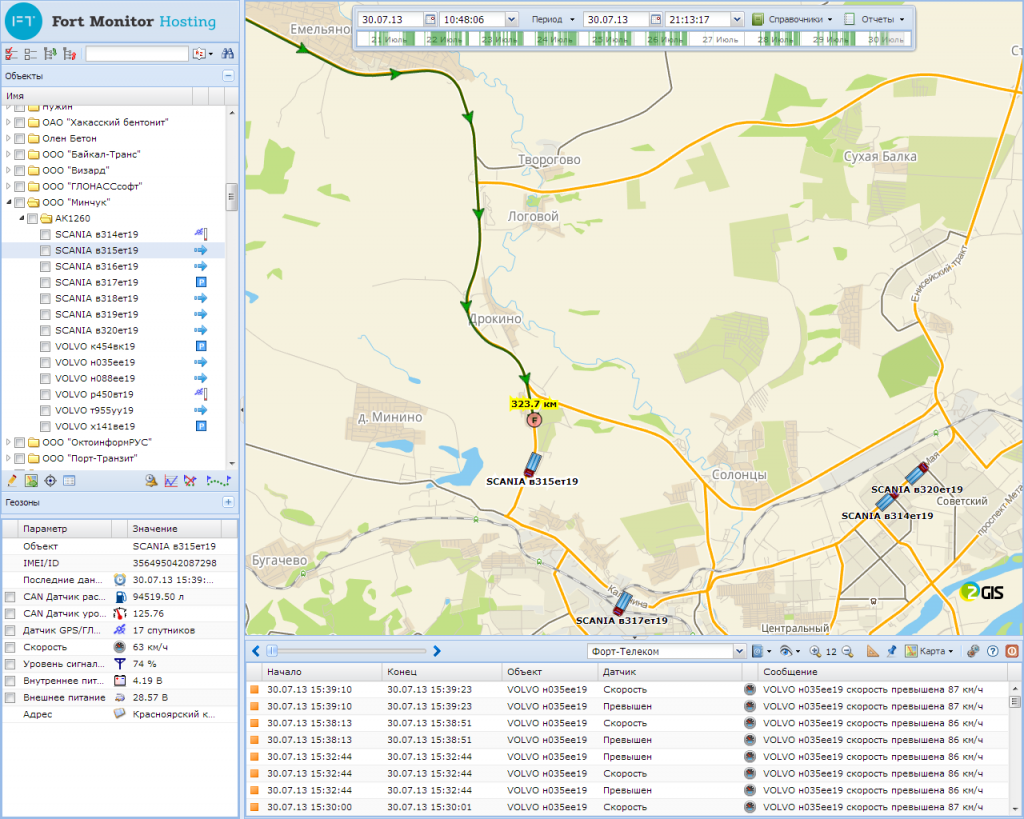Open the Период menu
This screenshot has height=819, width=1024.
click(552, 20)
